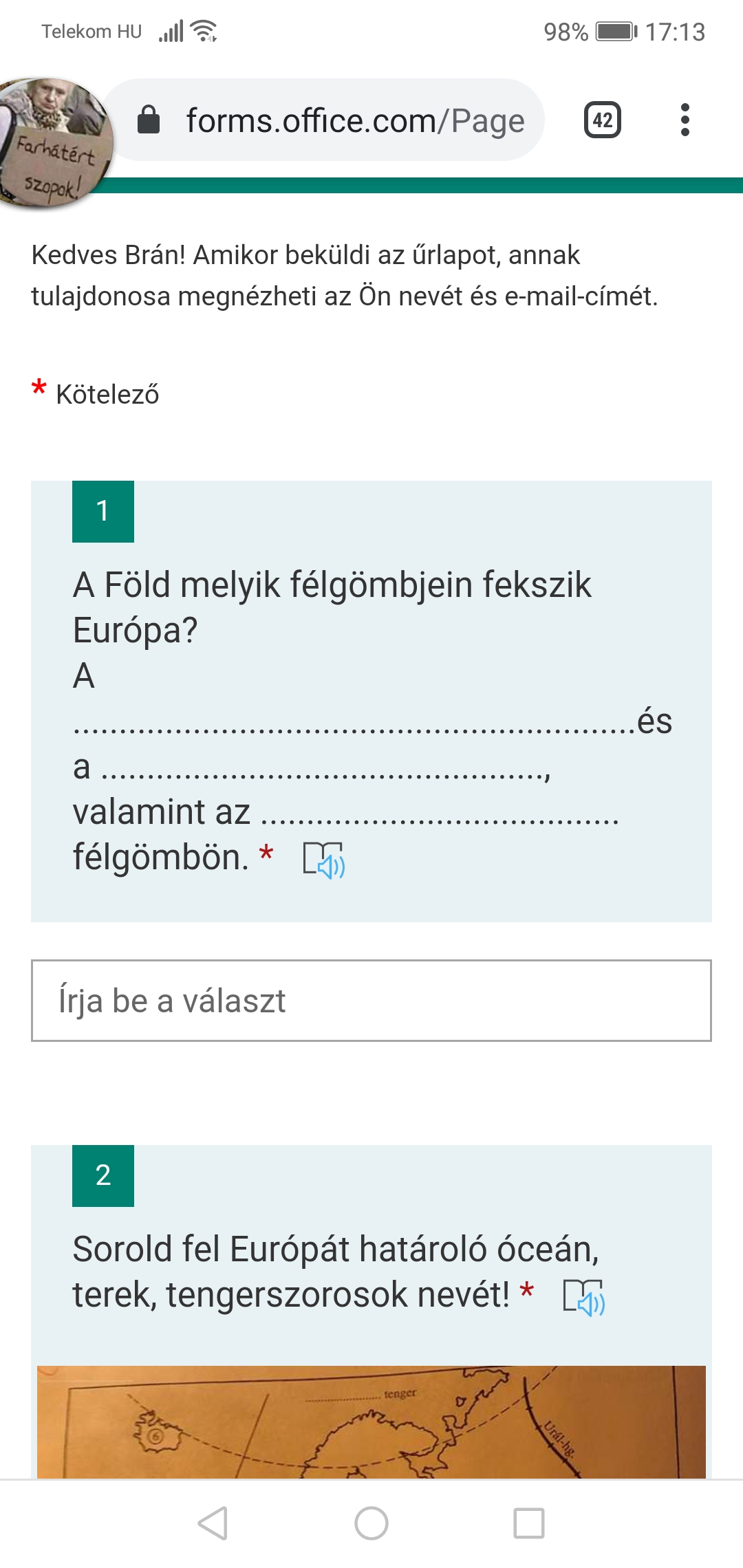Open Immersive Reader for question 1
This screenshot has height=1568, width=743.
(324, 860)
